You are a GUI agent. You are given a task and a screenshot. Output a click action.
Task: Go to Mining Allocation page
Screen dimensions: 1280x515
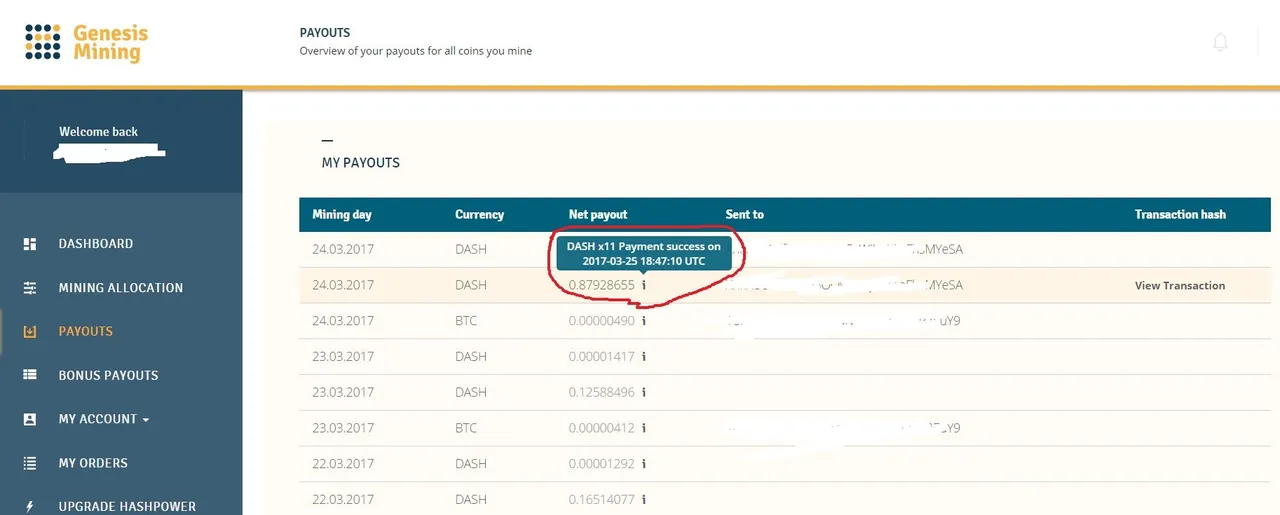[121, 288]
